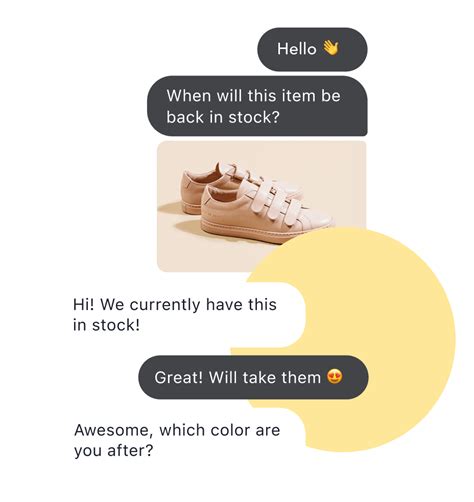Image resolution: width=474 pixels, height=502 pixels.
Task: Select the 'Great! Will take them' bubble
Action: click(253, 377)
